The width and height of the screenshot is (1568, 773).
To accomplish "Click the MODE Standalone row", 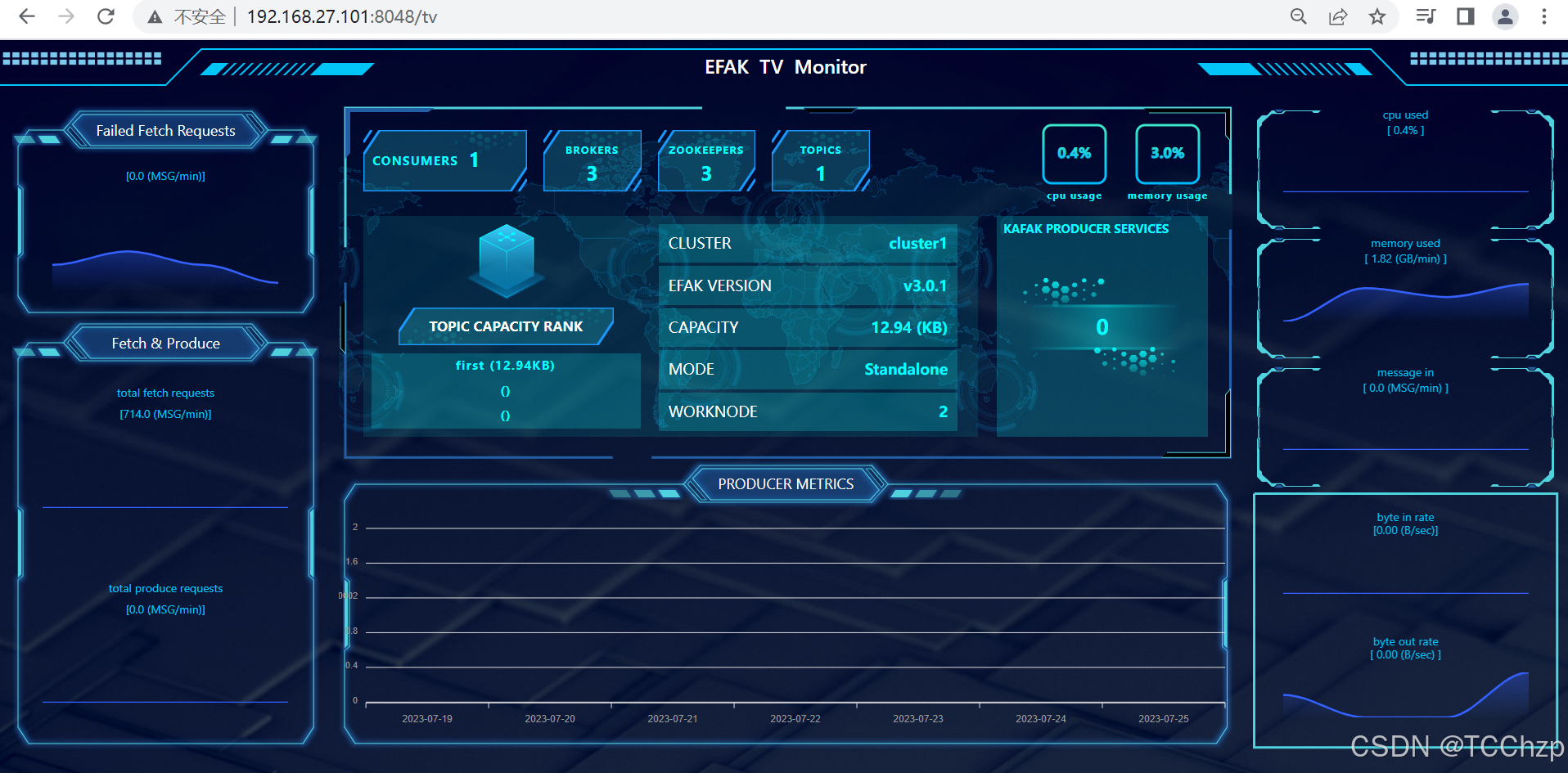I will (x=808, y=369).
